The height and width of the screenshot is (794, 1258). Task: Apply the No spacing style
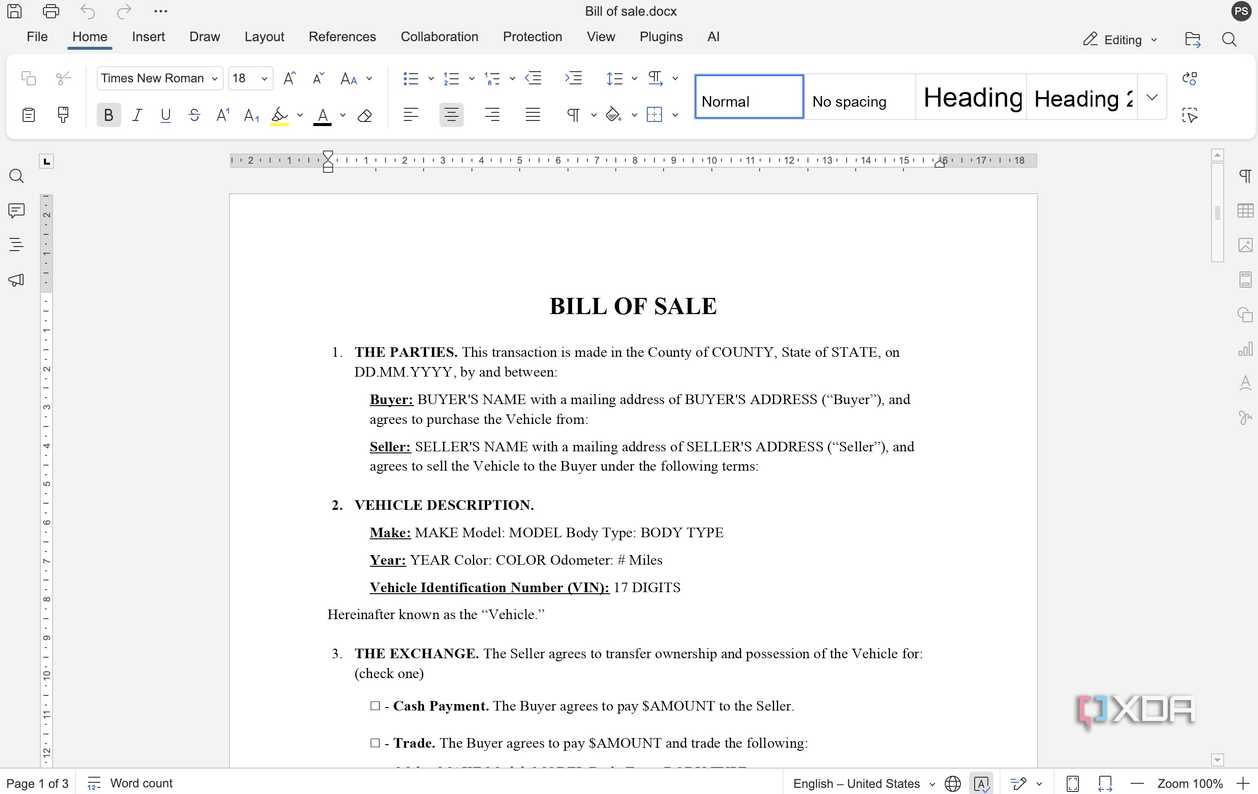pos(860,97)
